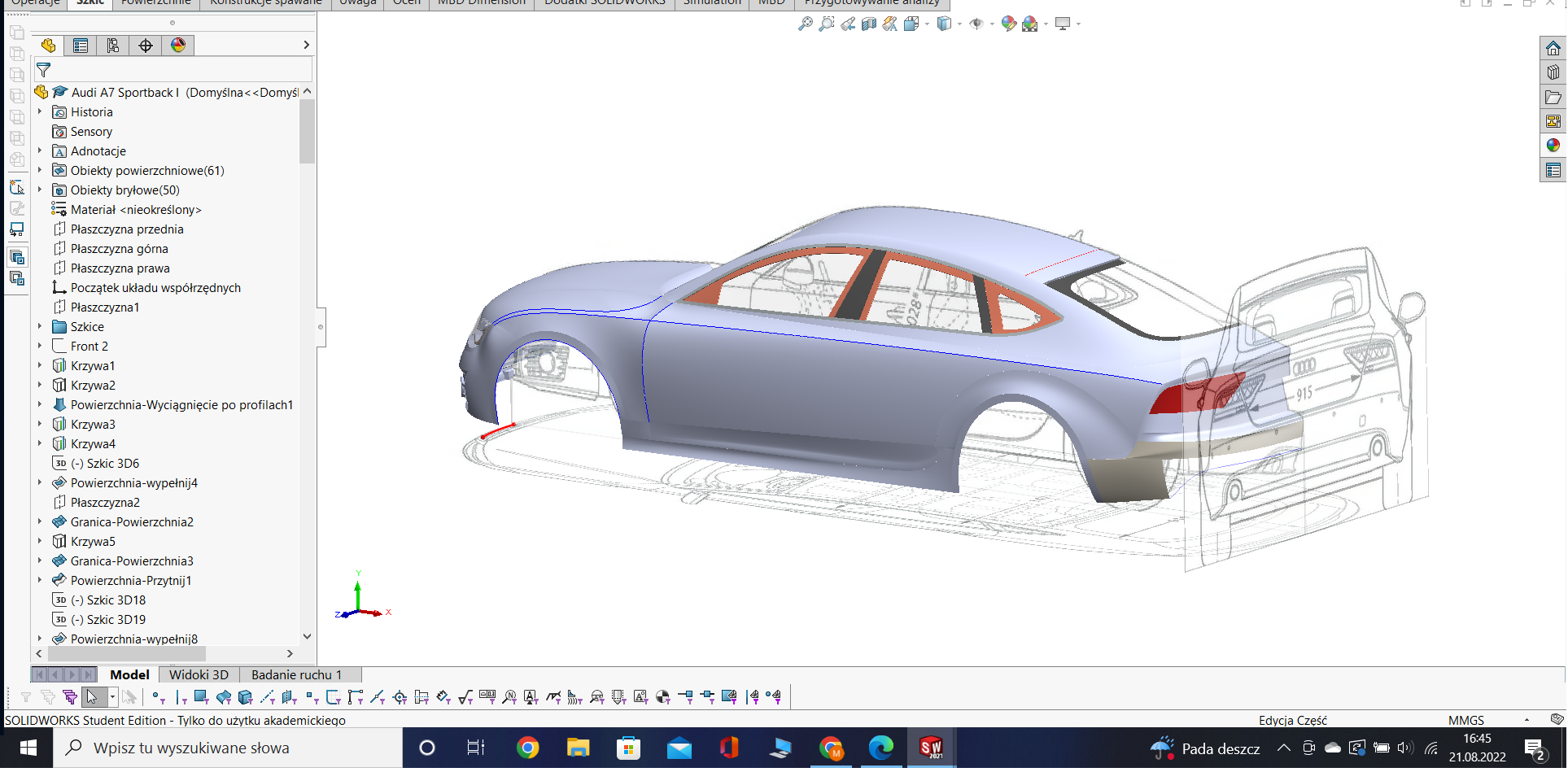Click the FeatureManager tree filter funnel icon
This screenshot has width=1568, height=772.
44,70
